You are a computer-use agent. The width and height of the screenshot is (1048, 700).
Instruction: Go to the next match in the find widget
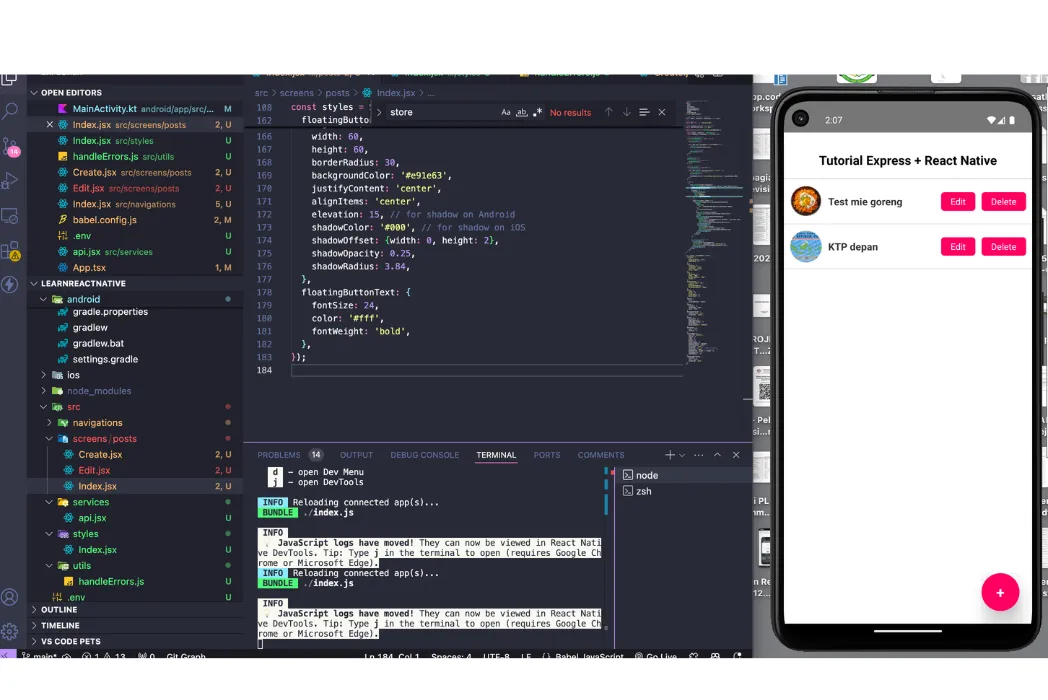click(x=626, y=112)
